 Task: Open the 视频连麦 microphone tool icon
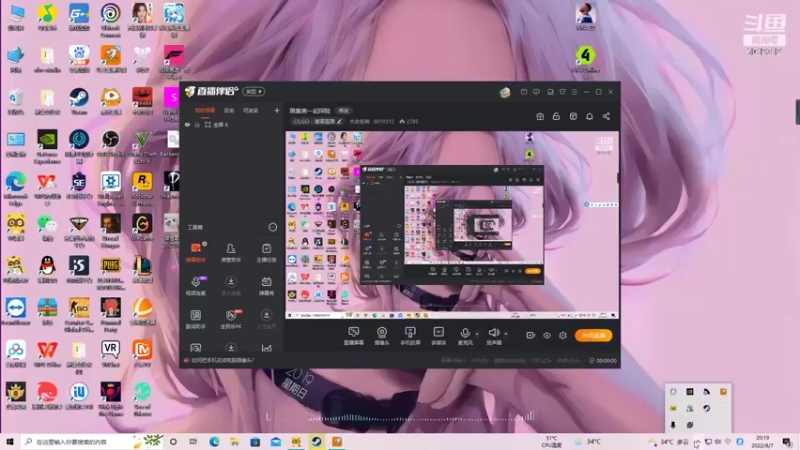pyautogui.click(x=195, y=285)
